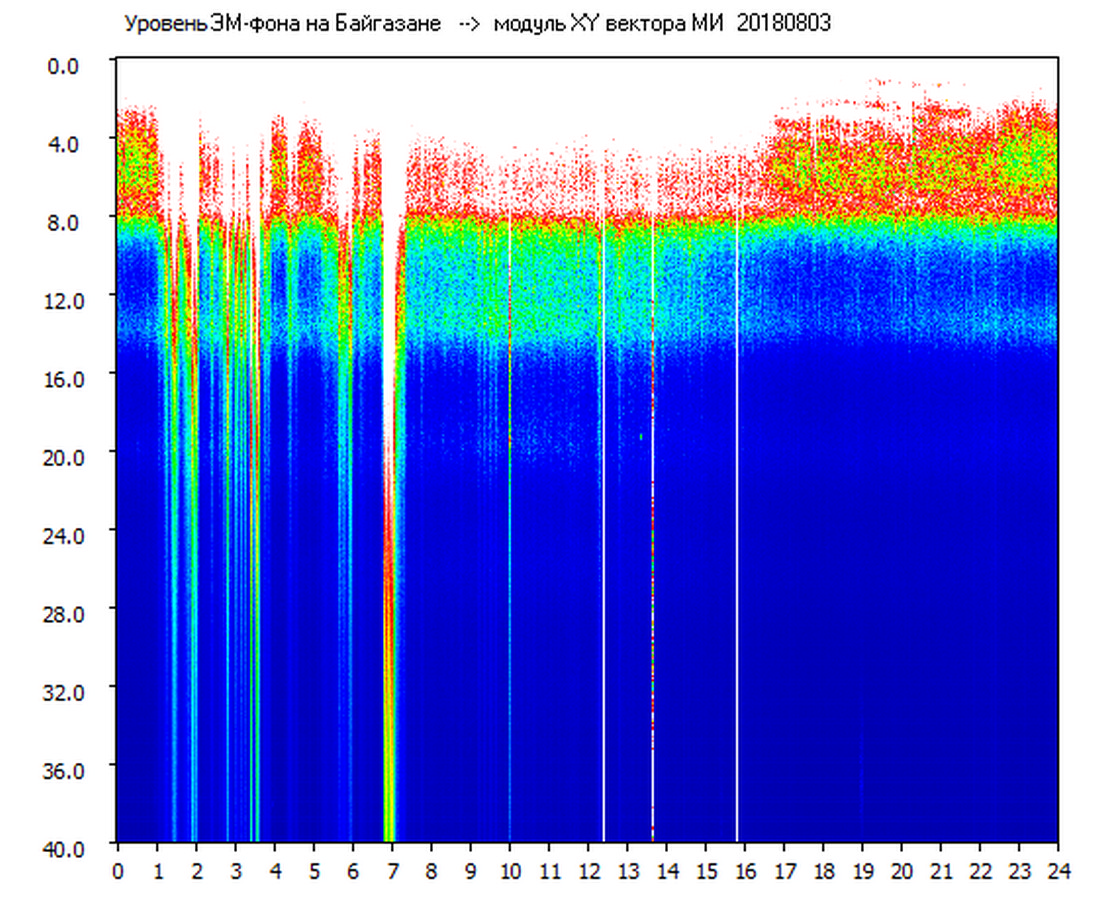Click hour 24 label on horizontal axis
Screen dimensions: 1096x900
(1058, 871)
